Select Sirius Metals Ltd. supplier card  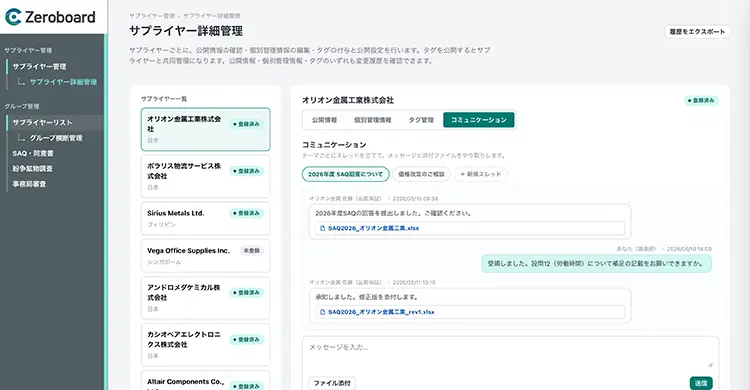tap(205, 218)
